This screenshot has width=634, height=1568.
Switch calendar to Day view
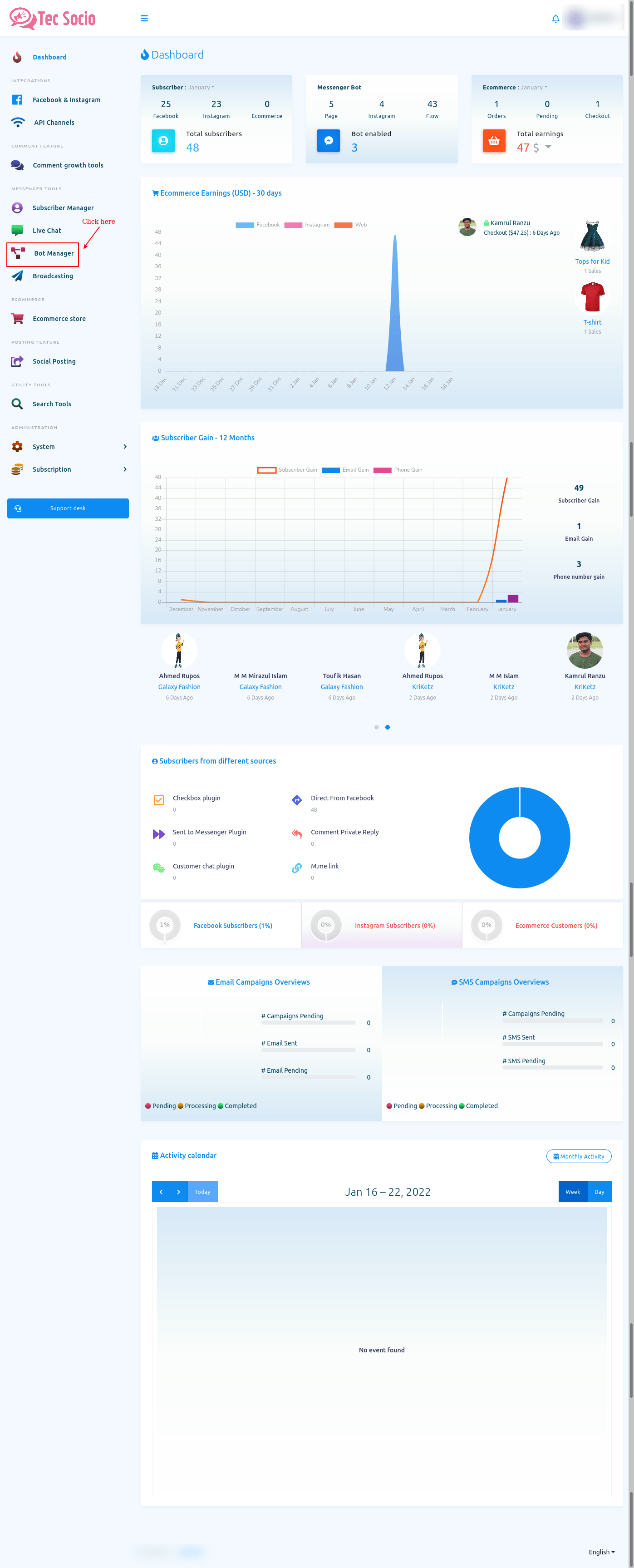tap(599, 1192)
